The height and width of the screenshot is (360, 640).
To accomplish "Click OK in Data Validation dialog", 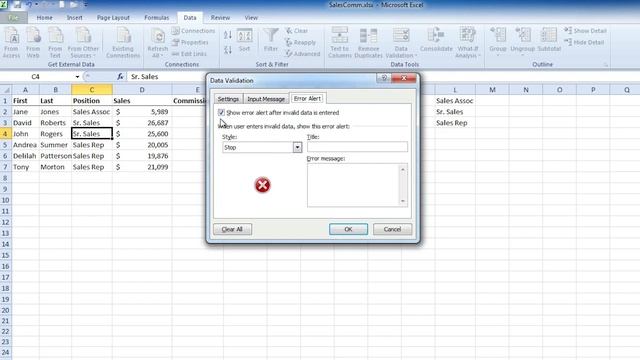I will [x=348, y=229].
